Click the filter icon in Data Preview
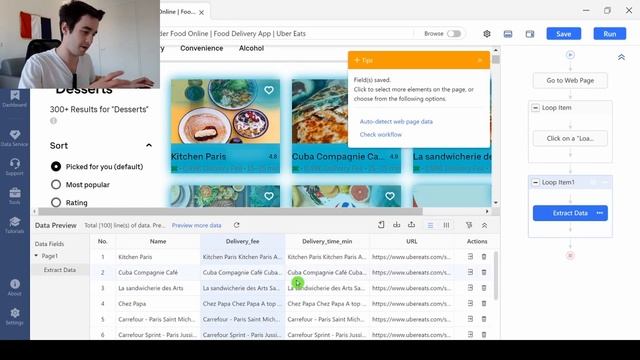The height and width of the screenshot is (360, 640). pyautogui.click(x=469, y=225)
